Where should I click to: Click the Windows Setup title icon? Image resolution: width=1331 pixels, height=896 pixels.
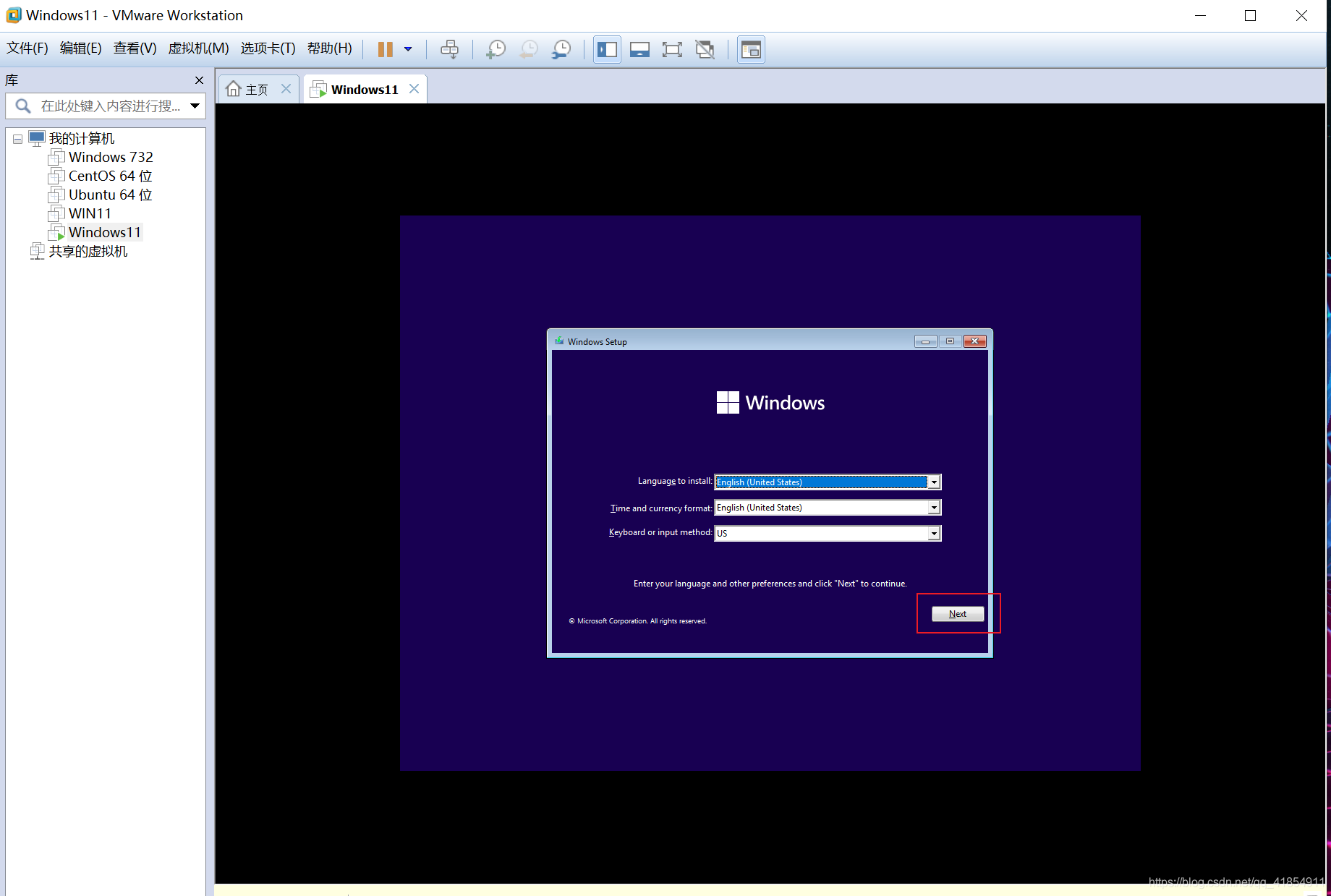coord(559,341)
